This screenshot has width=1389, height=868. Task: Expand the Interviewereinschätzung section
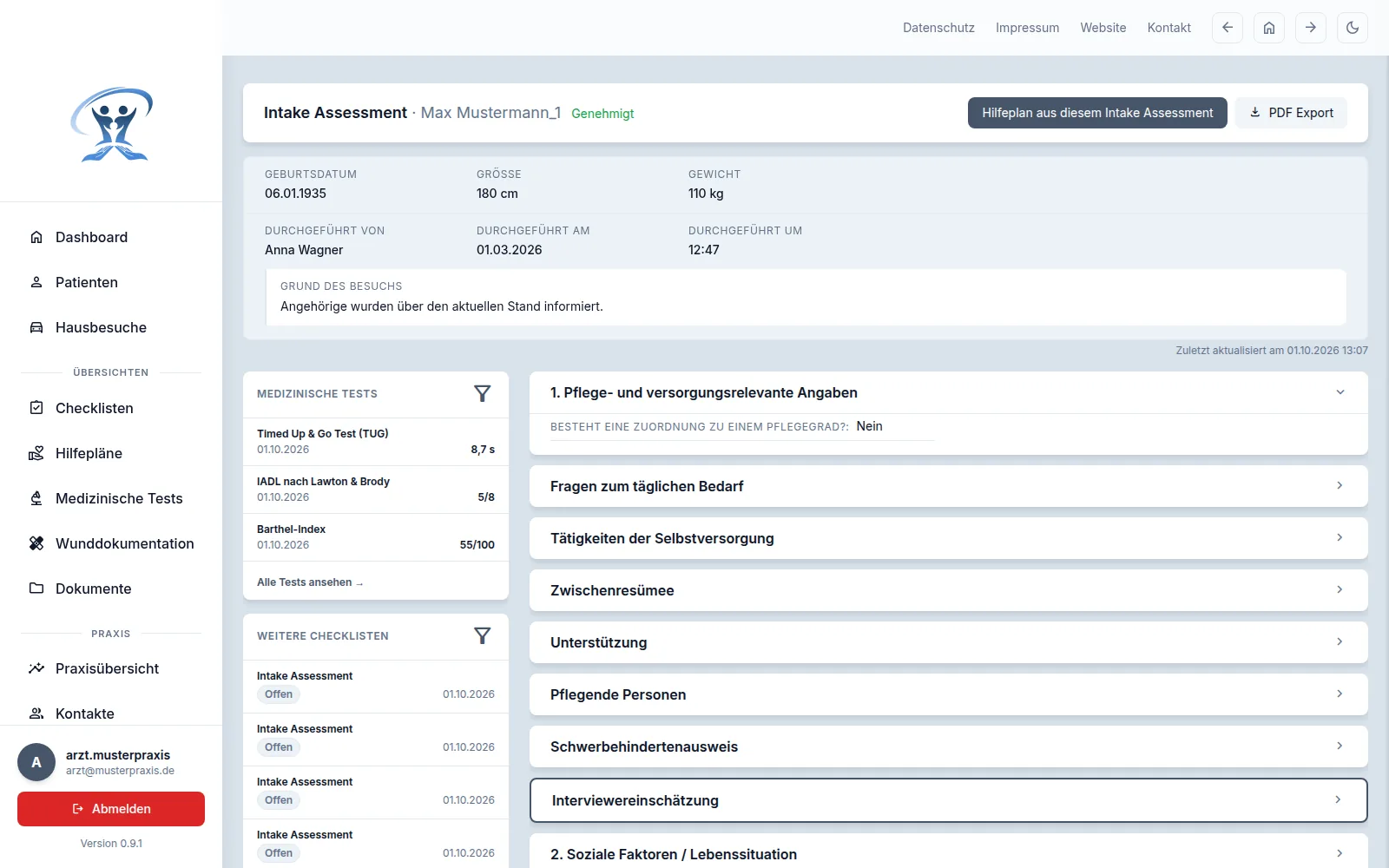(x=948, y=800)
